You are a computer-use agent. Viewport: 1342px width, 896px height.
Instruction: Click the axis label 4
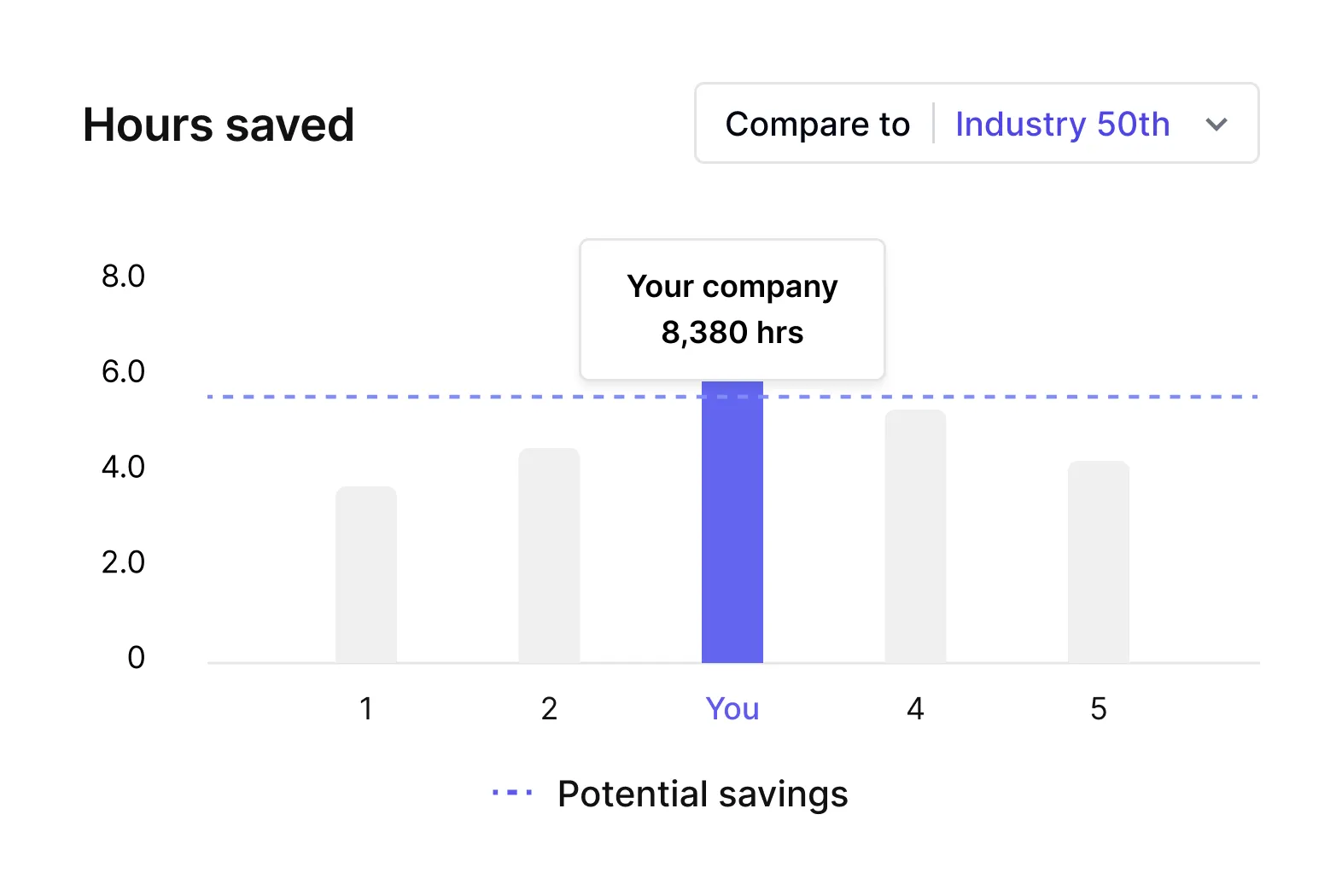[915, 708]
